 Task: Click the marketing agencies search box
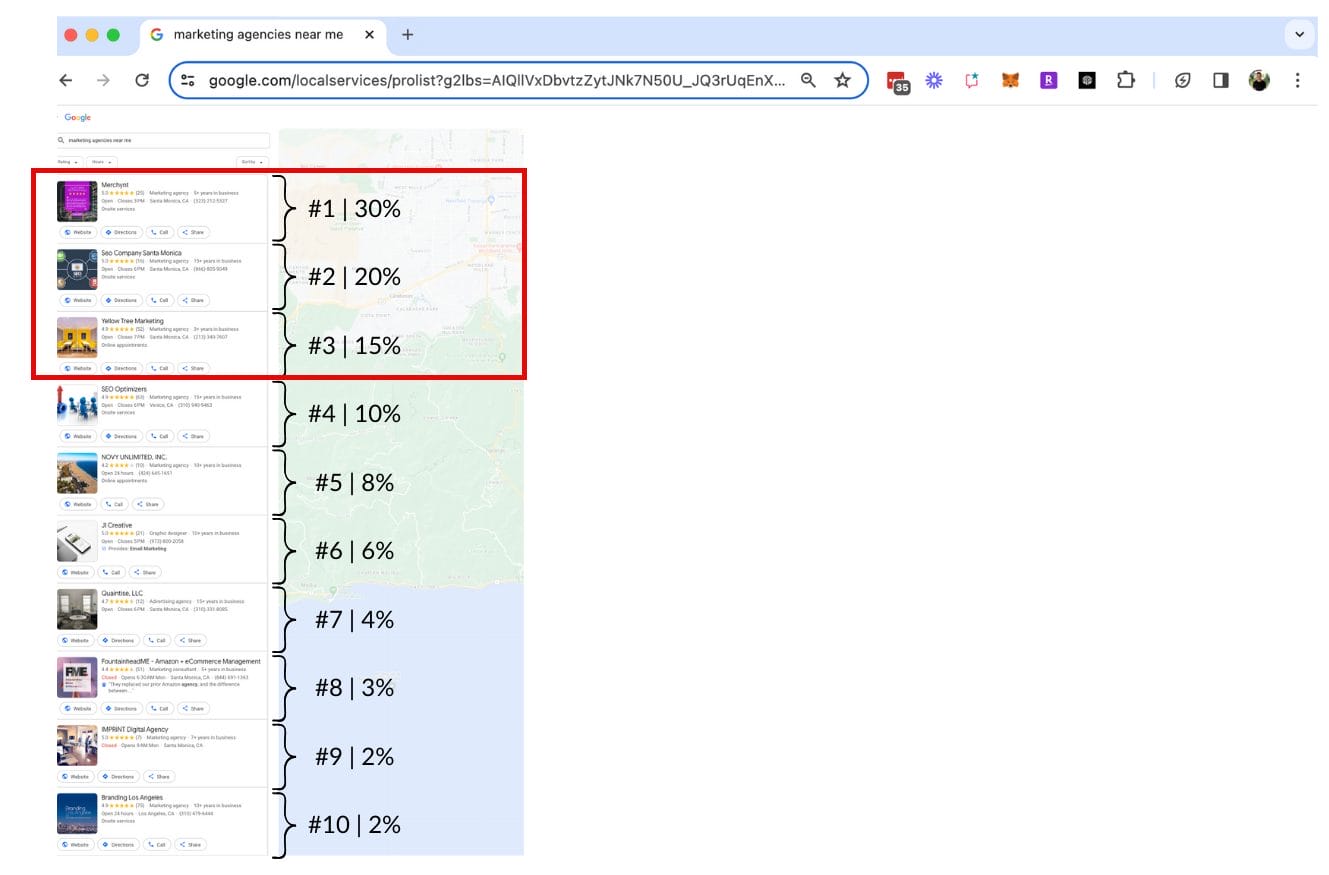(163, 140)
